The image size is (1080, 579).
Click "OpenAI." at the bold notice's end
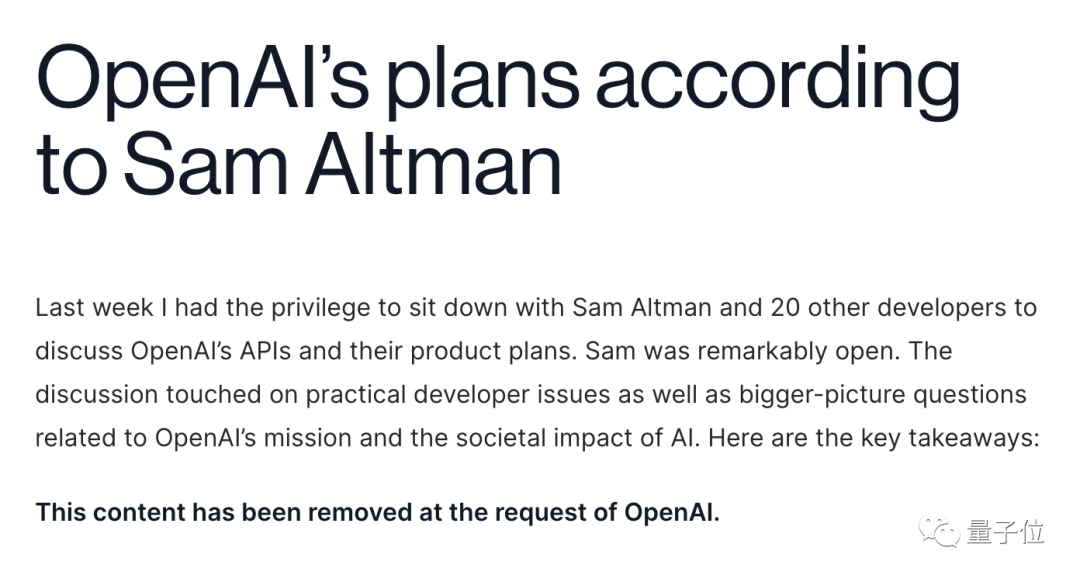[672, 513]
